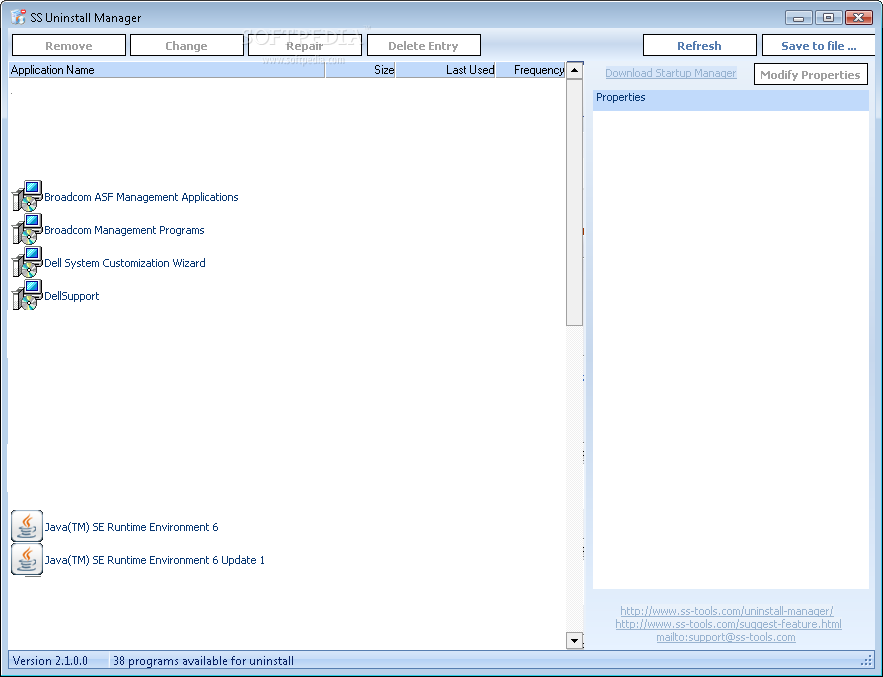Image resolution: width=883 pixels, height=677 pixels.
Task: Click the Broadcom Management Programs installer icon
Action: pos(27,229)
